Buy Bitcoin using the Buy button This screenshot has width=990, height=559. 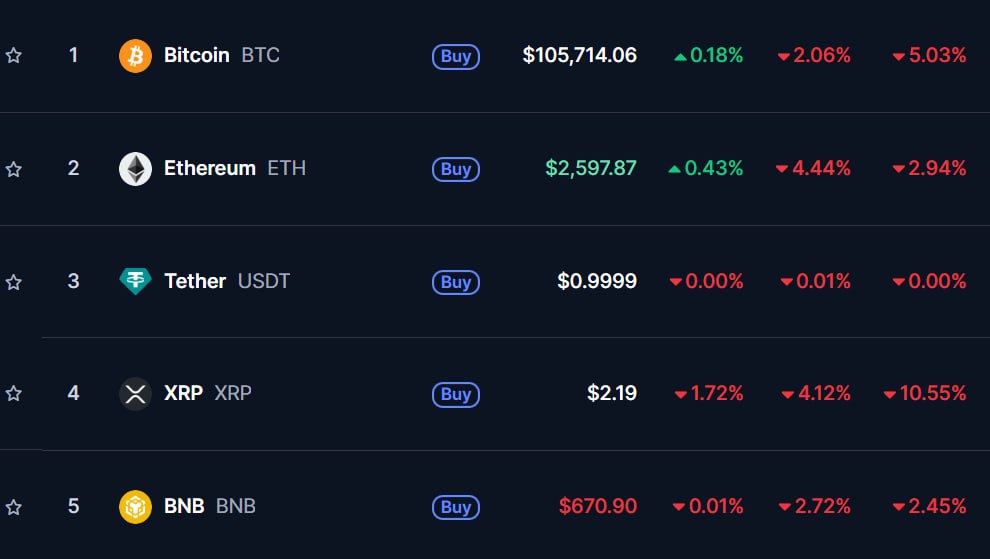(x=456, y=56)
